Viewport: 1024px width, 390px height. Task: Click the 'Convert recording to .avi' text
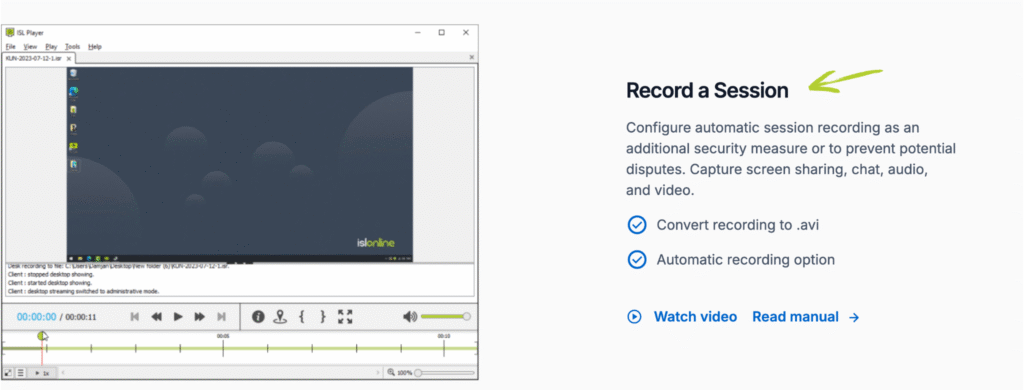(738, 225)
